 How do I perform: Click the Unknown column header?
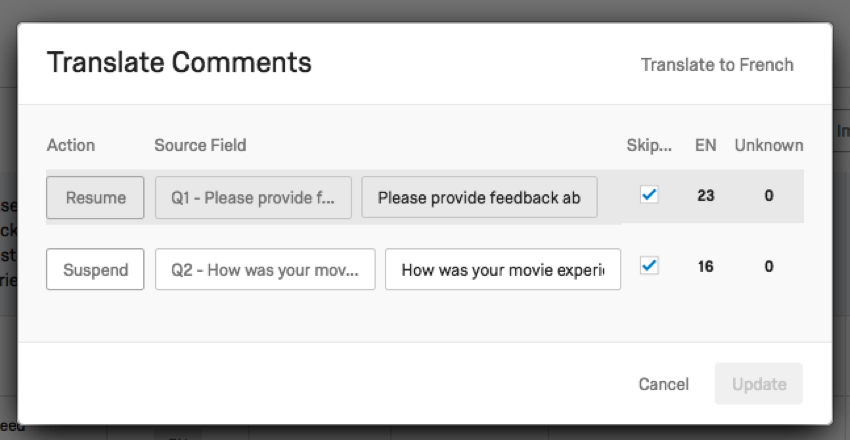769,145
